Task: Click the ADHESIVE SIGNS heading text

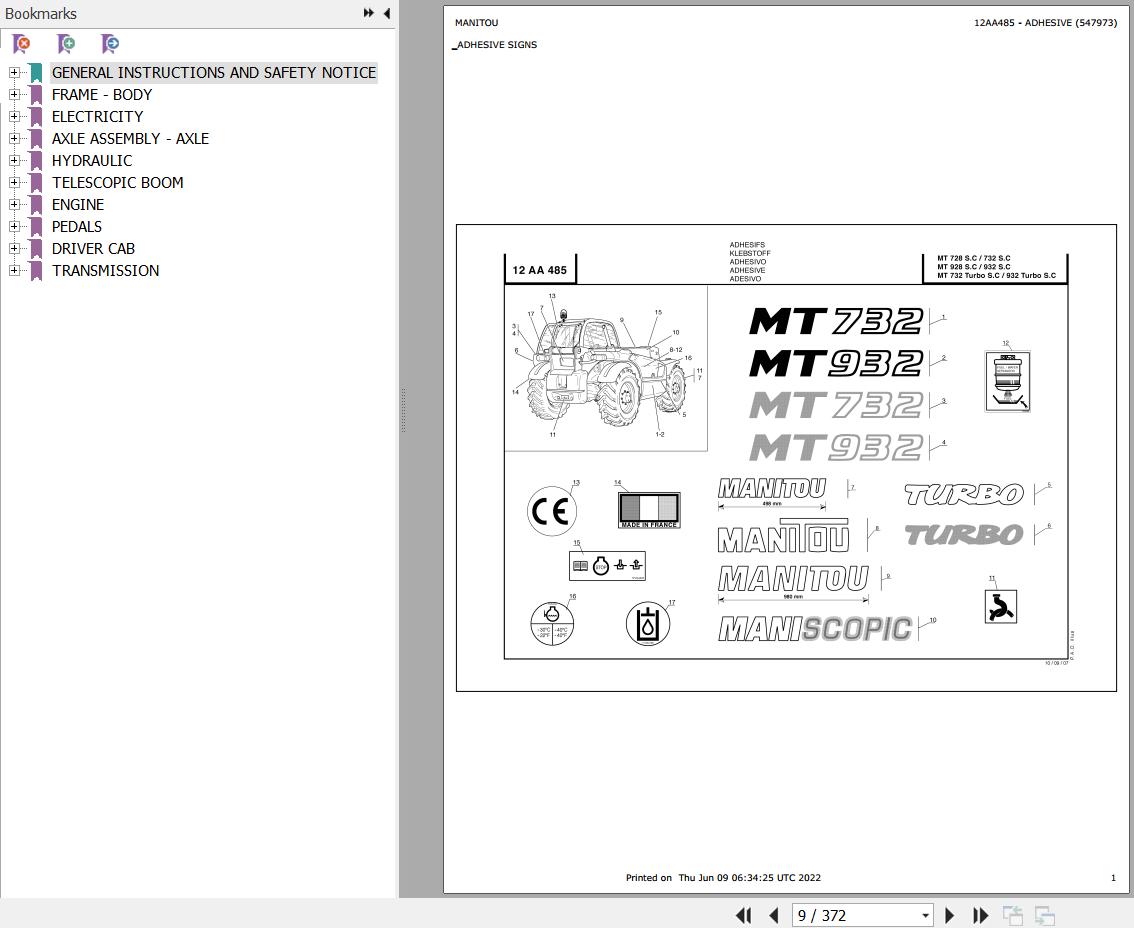Action: pos(497,45)
